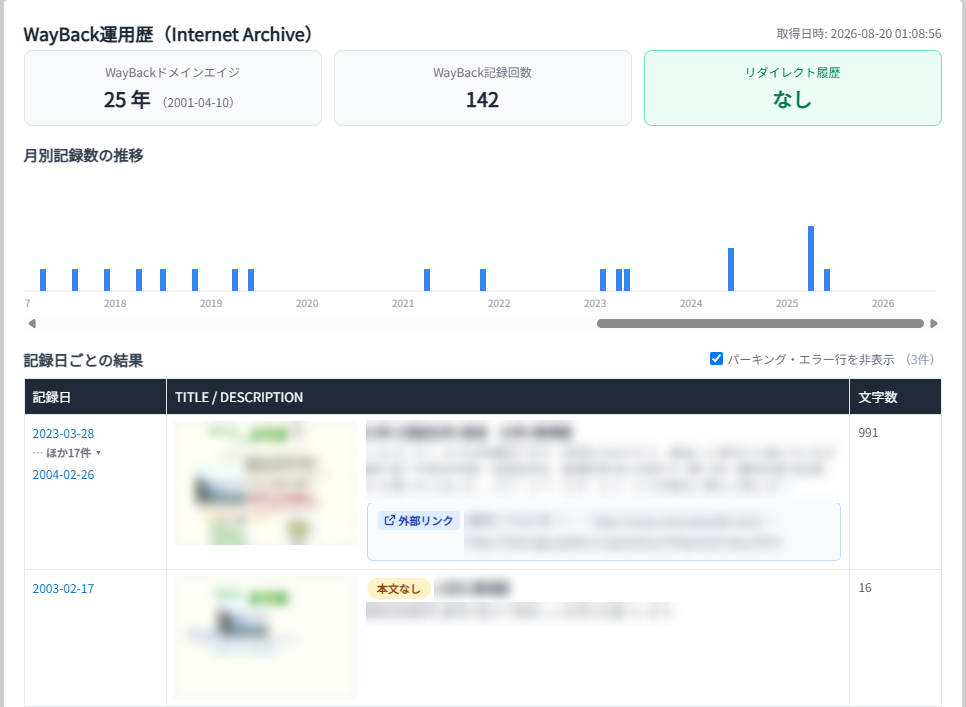Click the 2020 axis label
Image resolution: width=966 pixels, height=707 pixels.
[307, 304]
